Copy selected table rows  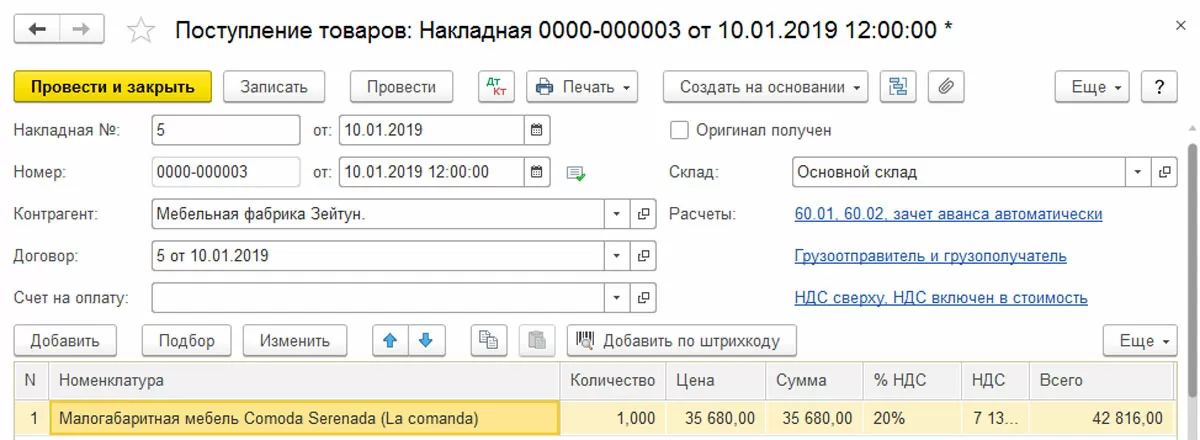(x=488, y=341)
